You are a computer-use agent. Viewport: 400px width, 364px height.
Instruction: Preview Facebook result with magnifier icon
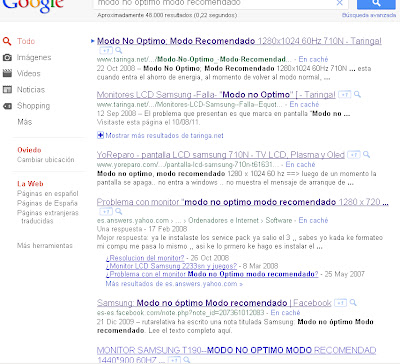(x=353, y=303)
